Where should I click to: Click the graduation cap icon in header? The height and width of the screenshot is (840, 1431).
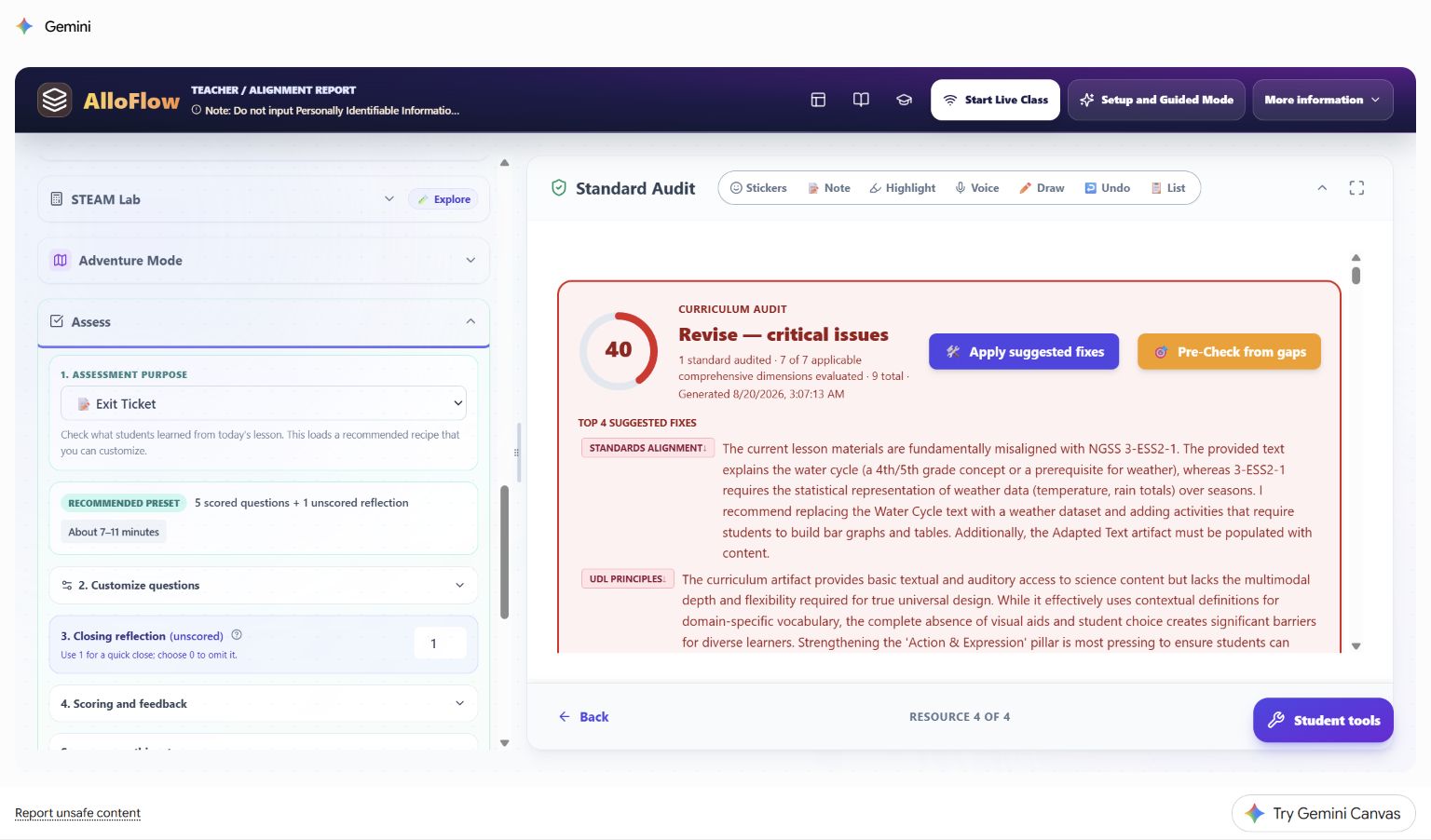[904, 100]
